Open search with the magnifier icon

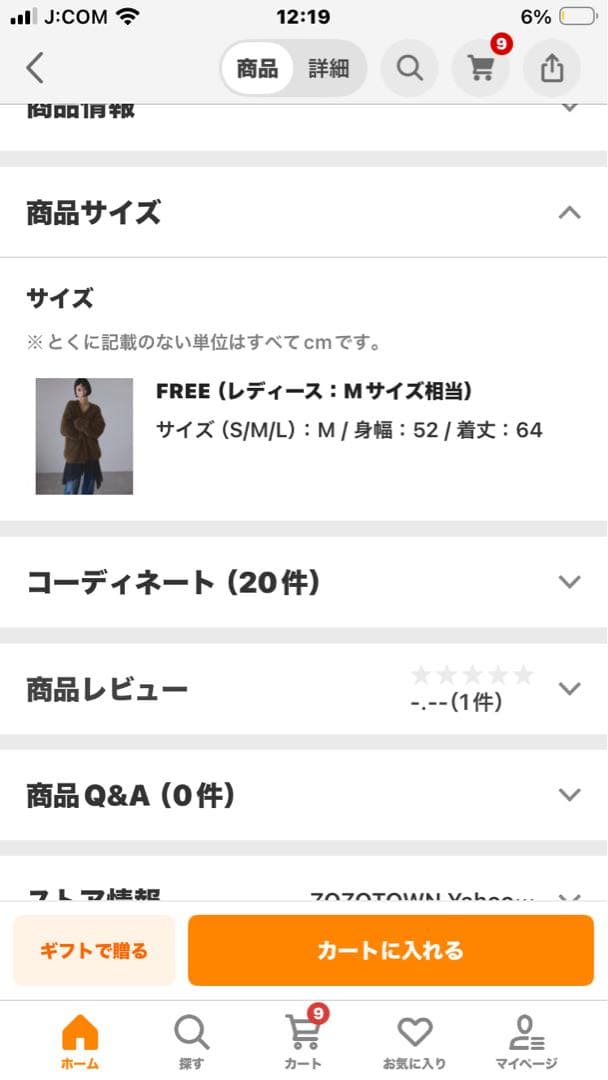[410, 68]
